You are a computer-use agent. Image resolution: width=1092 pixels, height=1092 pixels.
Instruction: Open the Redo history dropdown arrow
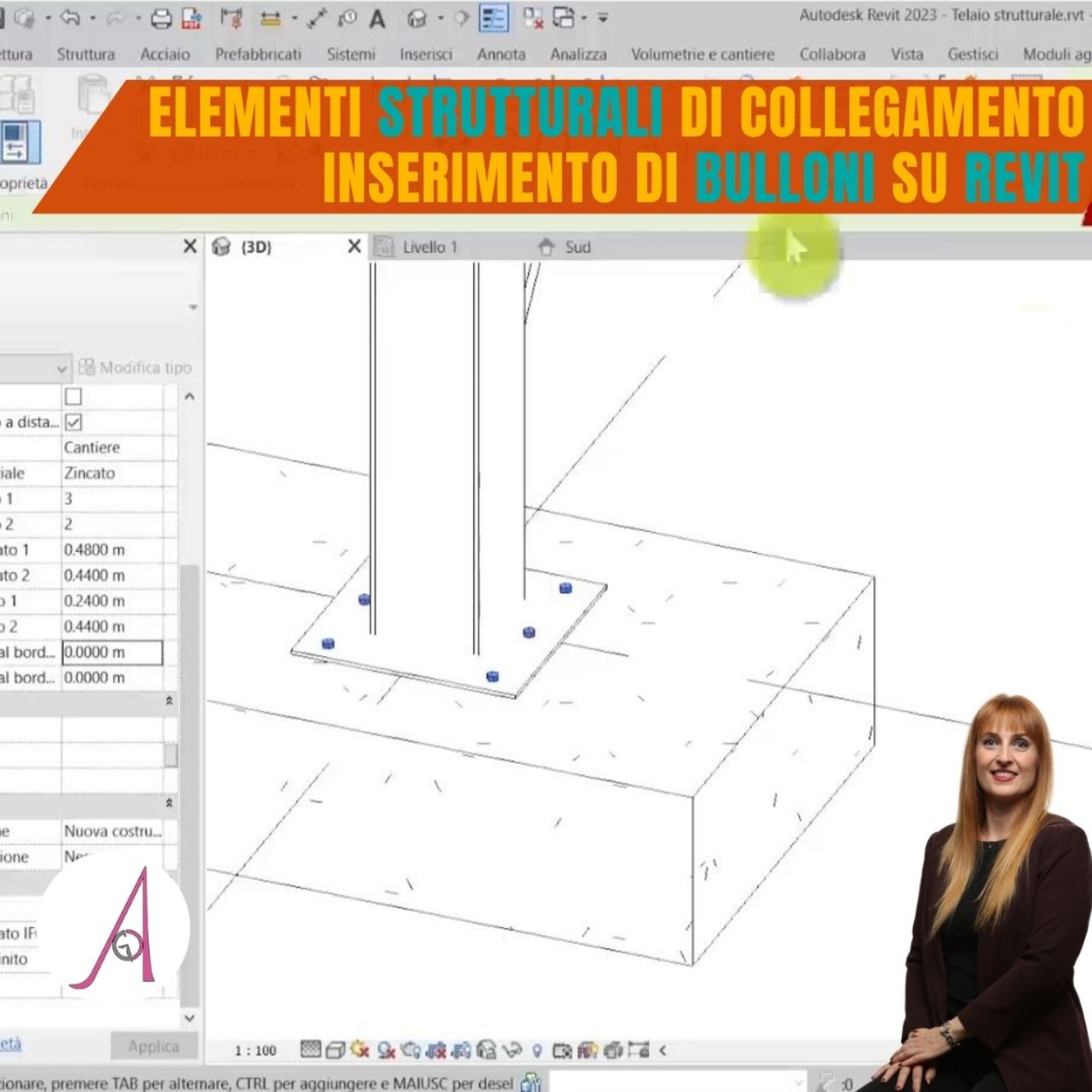tap(138, 19)
